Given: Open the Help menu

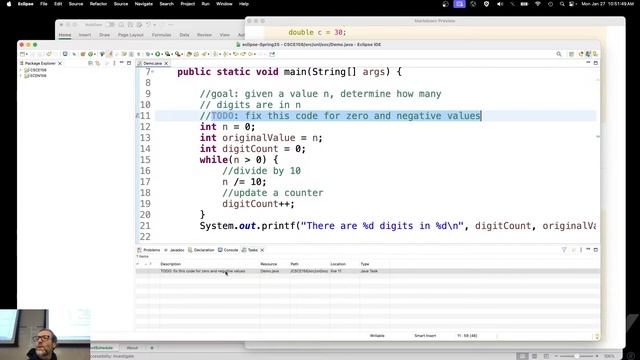Looking at the screenshot, I should point(244,4).
